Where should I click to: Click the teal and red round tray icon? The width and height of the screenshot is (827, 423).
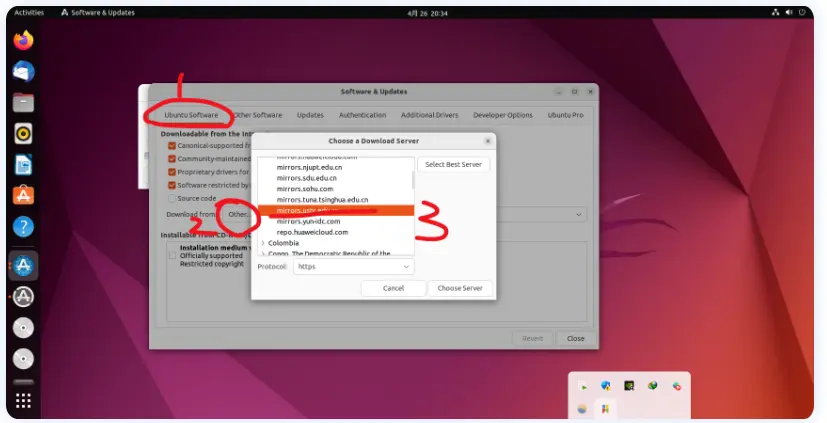click(677, 387)
